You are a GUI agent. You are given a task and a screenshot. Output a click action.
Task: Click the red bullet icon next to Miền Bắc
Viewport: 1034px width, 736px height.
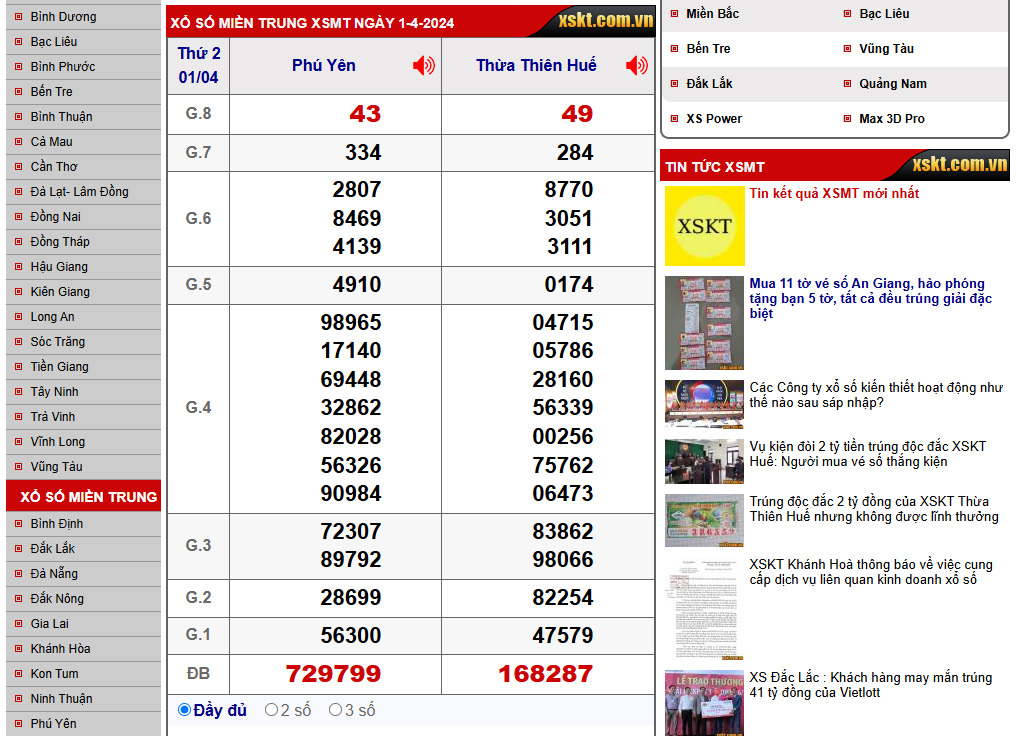[674, 15]
